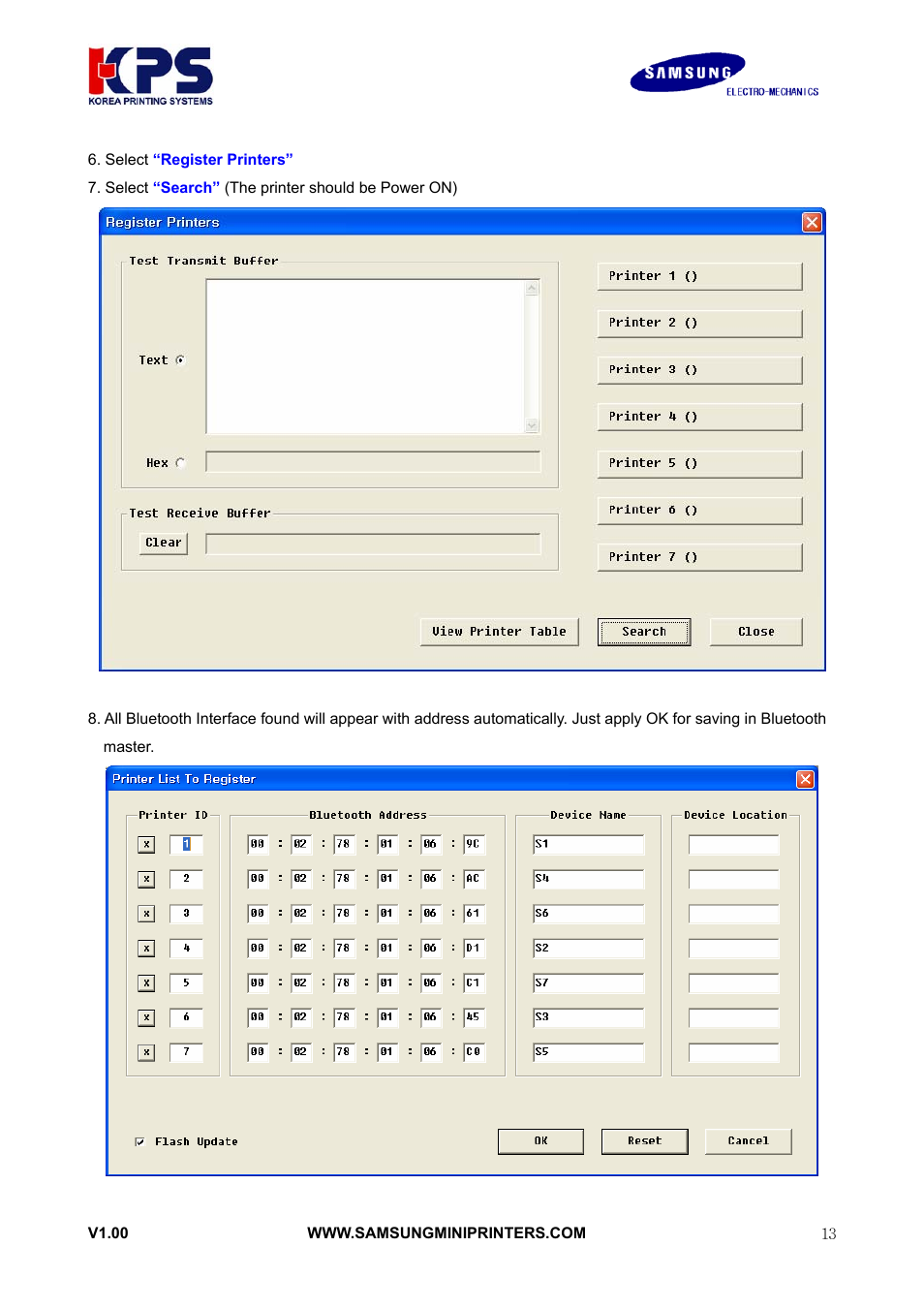The width and height of the screenshot is (924, 1309).
Task: Click the Printer ID field containing 7
Action: [x=186, y=1051]
